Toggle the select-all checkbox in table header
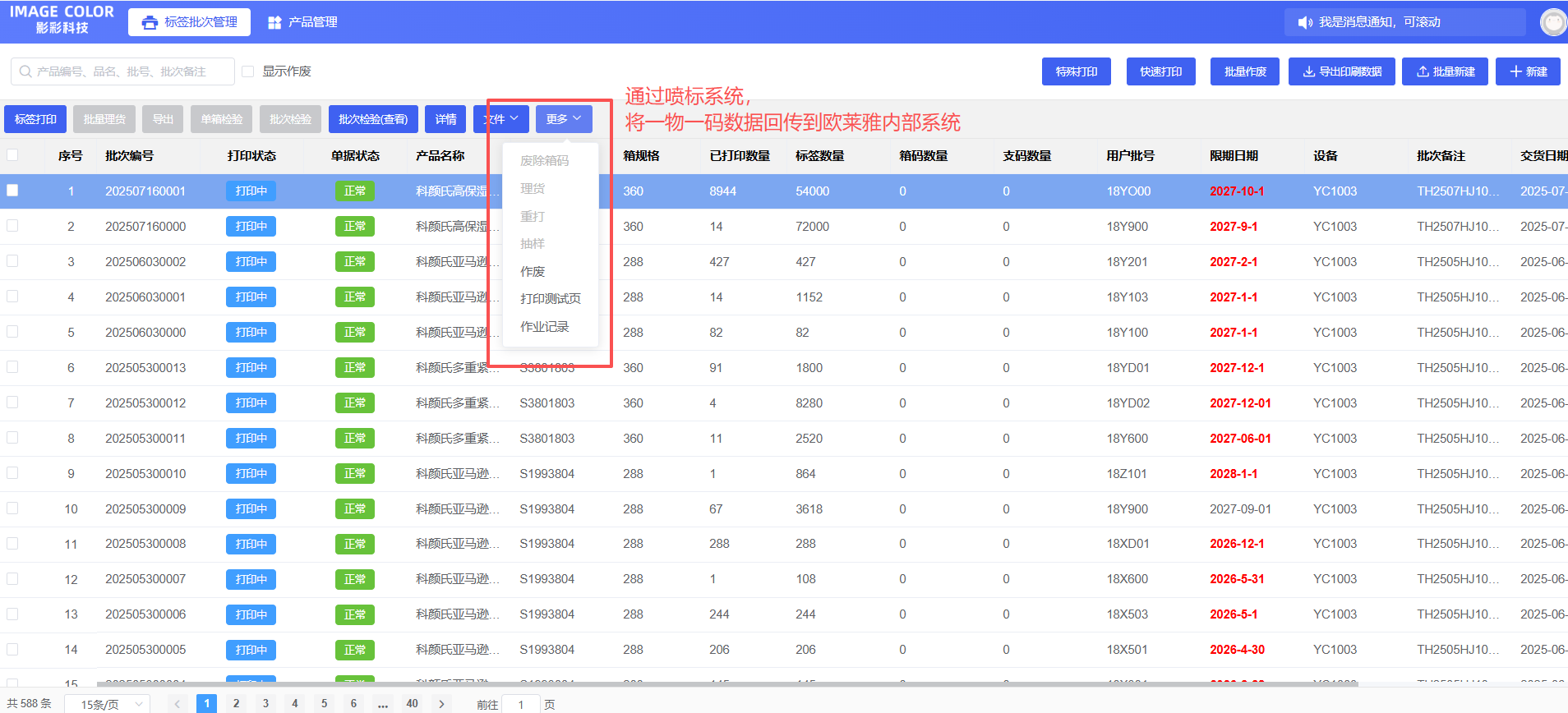The image size is (1568, 713). coord(12,154)
